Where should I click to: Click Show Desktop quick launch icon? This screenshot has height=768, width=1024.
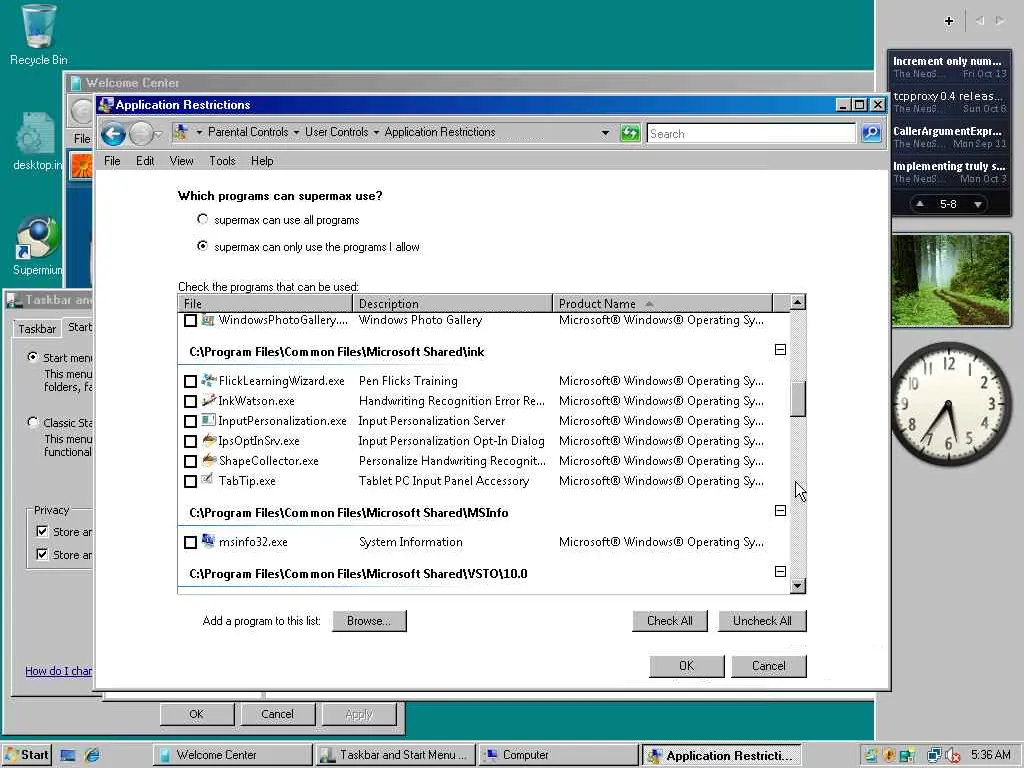[x=68, y=755]
